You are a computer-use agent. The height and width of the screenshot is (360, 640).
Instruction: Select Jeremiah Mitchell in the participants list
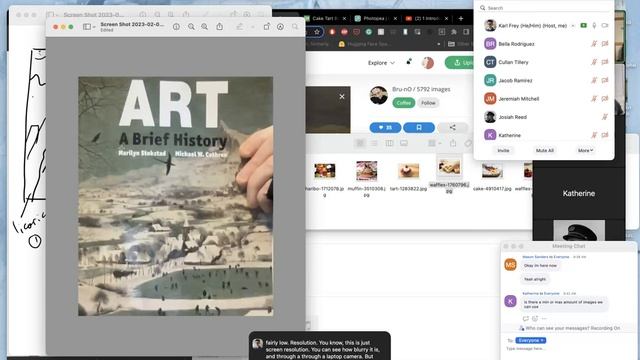[544, 99]
